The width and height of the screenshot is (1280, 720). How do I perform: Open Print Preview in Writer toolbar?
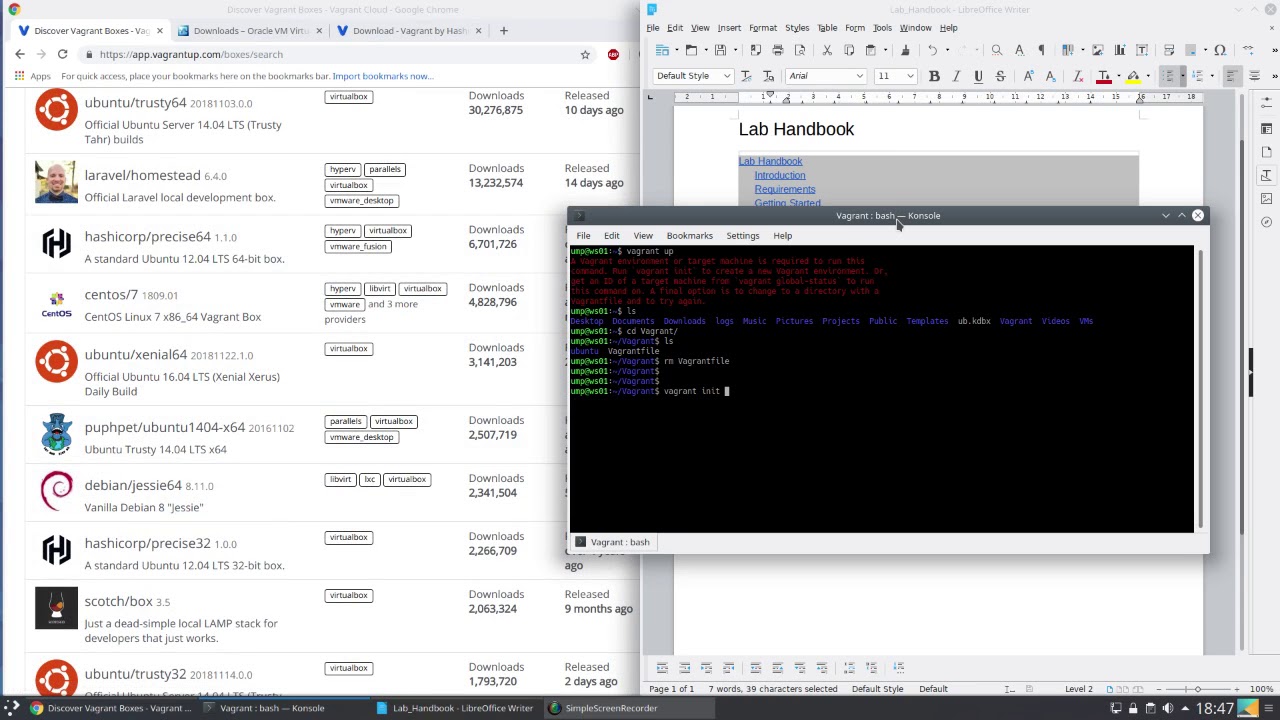[800, 50]
